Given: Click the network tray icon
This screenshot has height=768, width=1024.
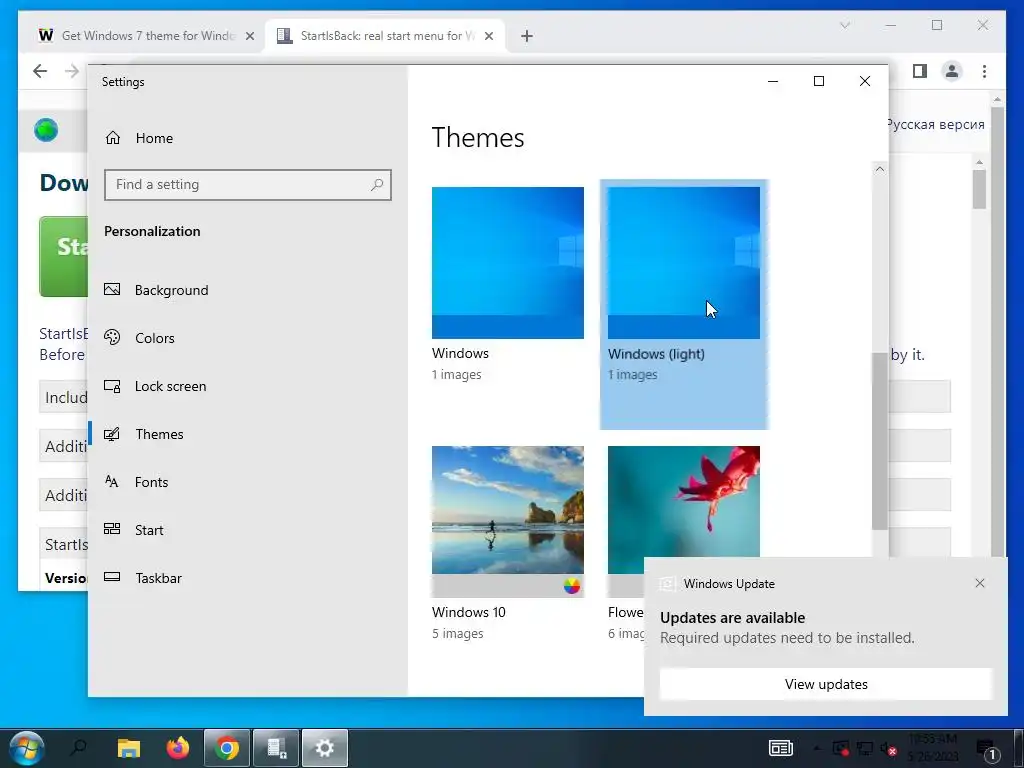Looking at the screenshot, I should click(865, 749).
